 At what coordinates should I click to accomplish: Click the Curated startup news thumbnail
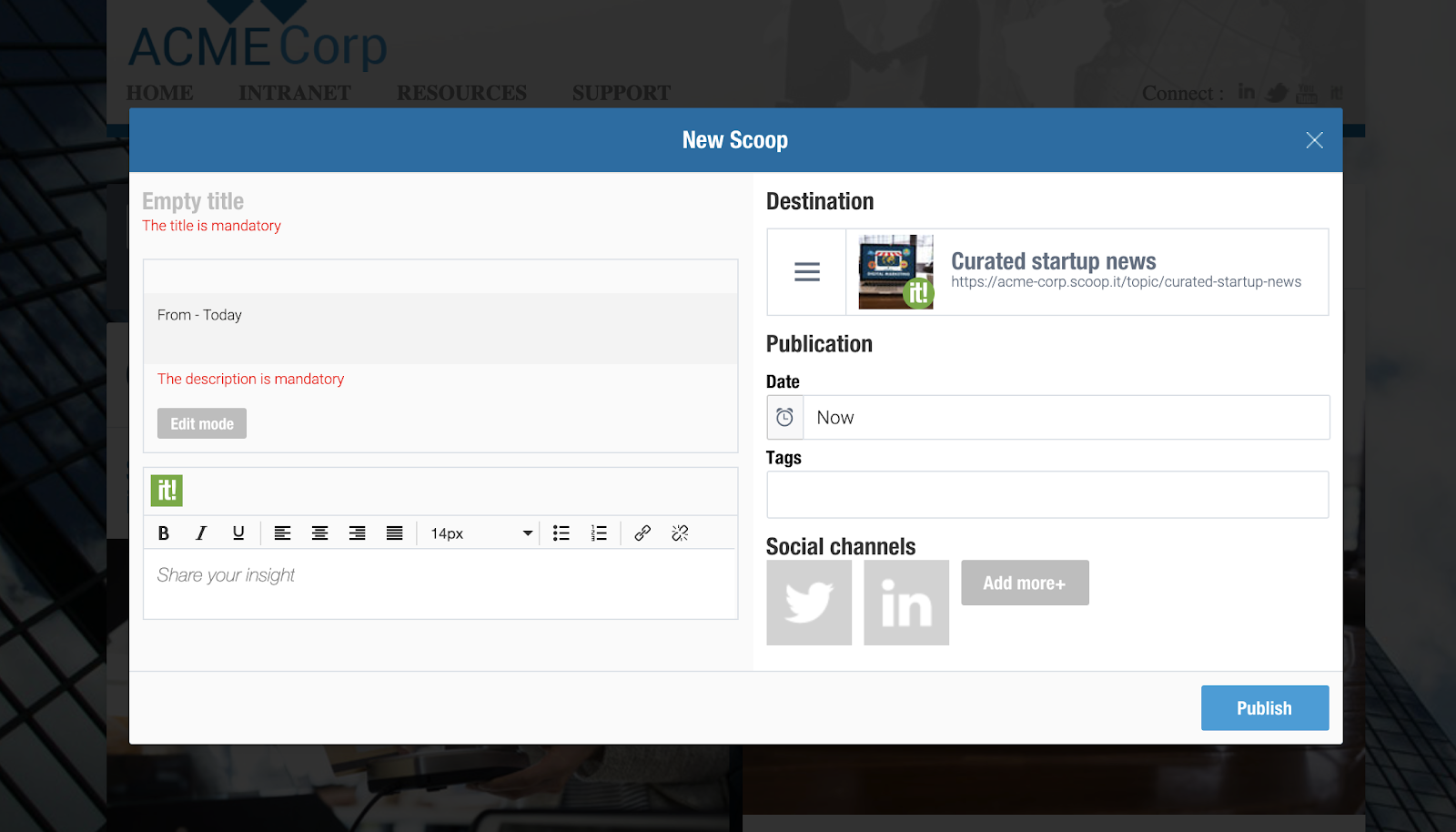896,272
